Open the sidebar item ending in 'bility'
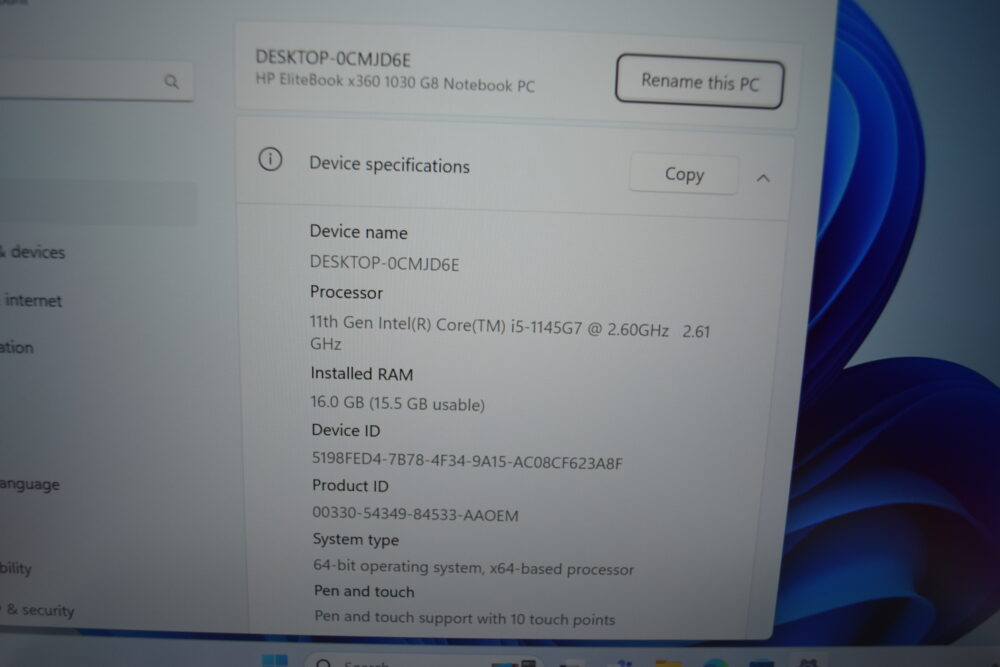 click(x=16, y=568)
